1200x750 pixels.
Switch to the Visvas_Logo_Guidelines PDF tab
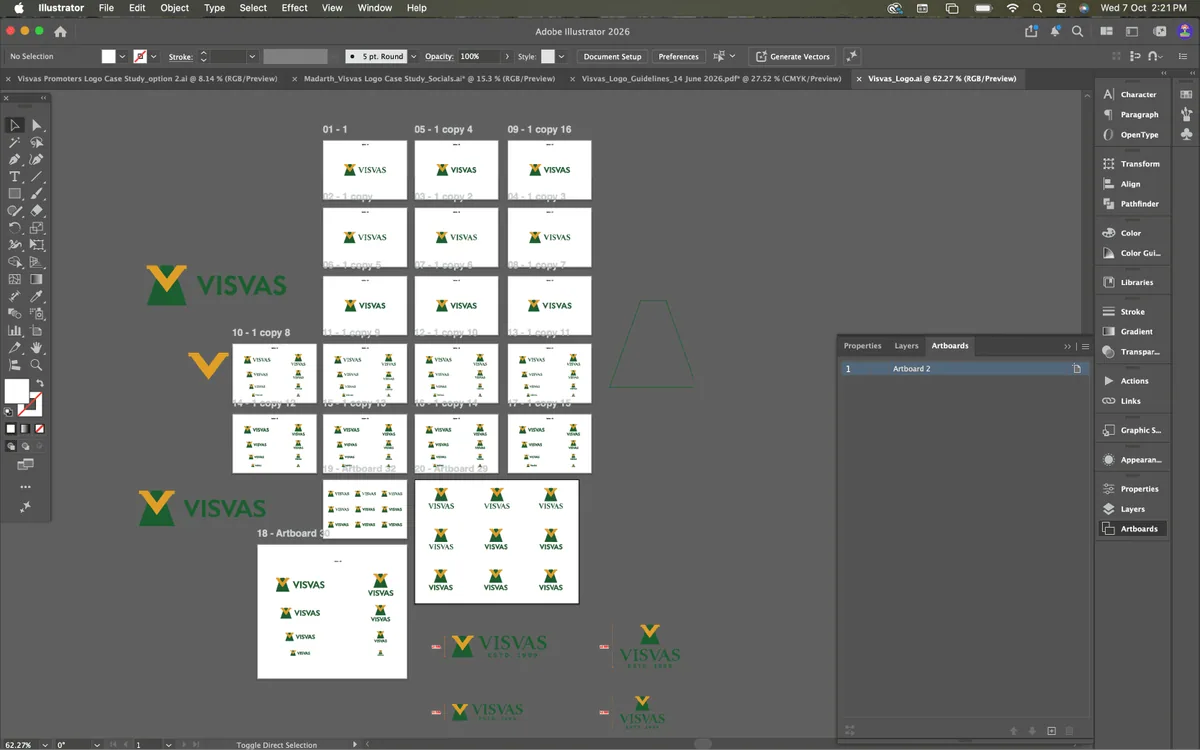(711, 78)
